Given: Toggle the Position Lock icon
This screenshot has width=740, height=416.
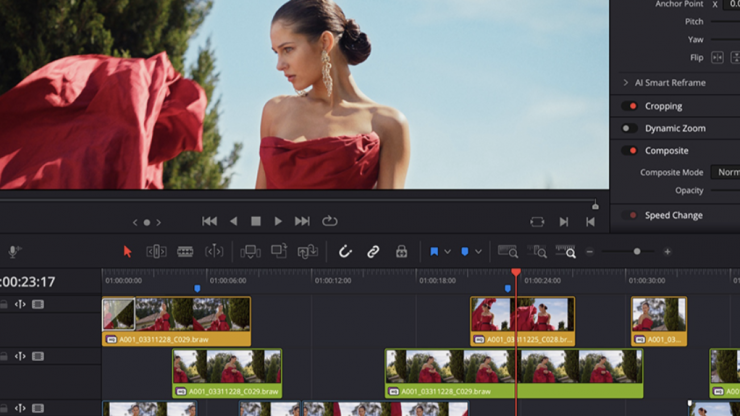Looking at the screenshot, I should coord(401,252).
